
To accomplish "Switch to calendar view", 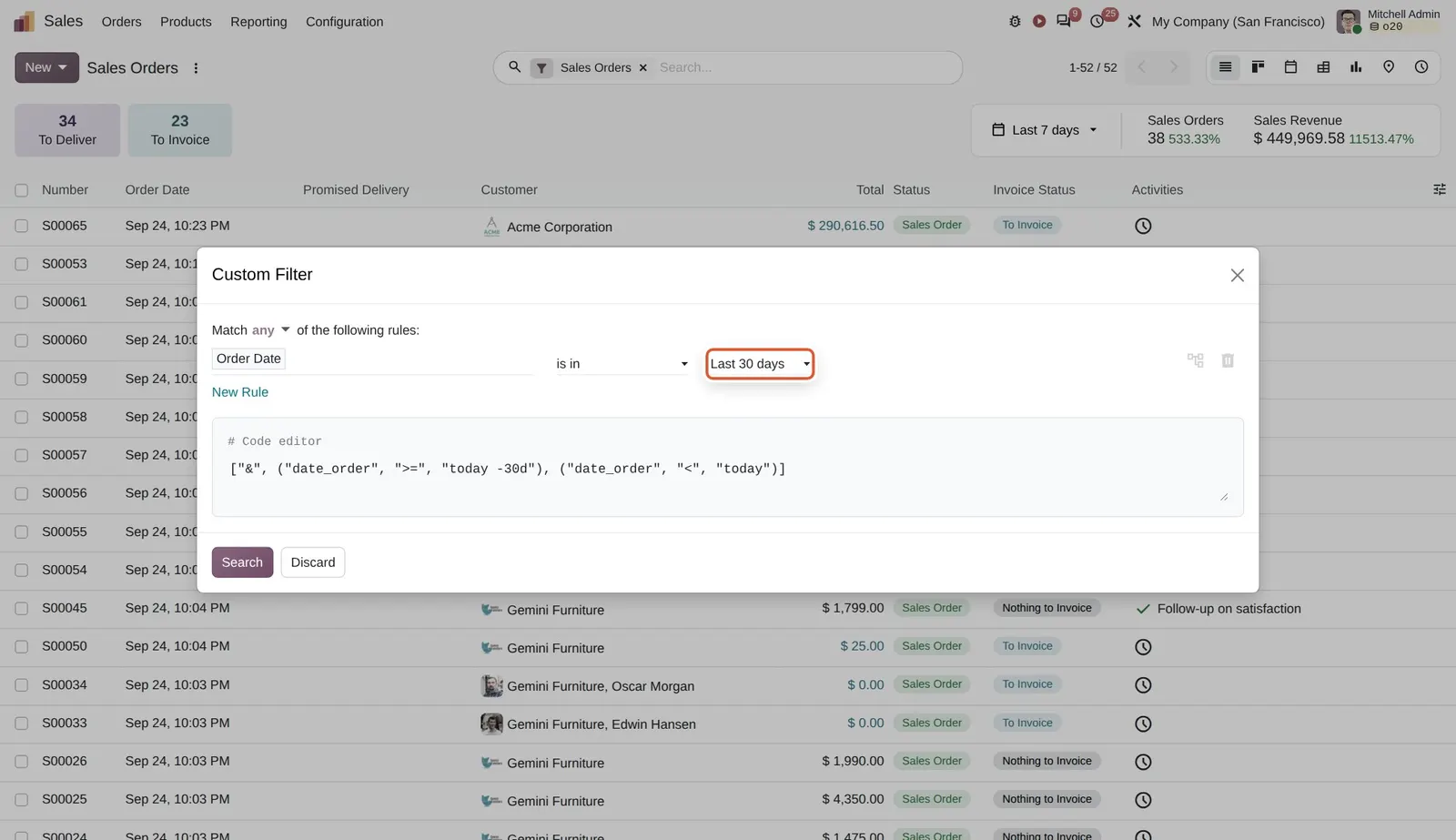I will [x=1290, y=67].
